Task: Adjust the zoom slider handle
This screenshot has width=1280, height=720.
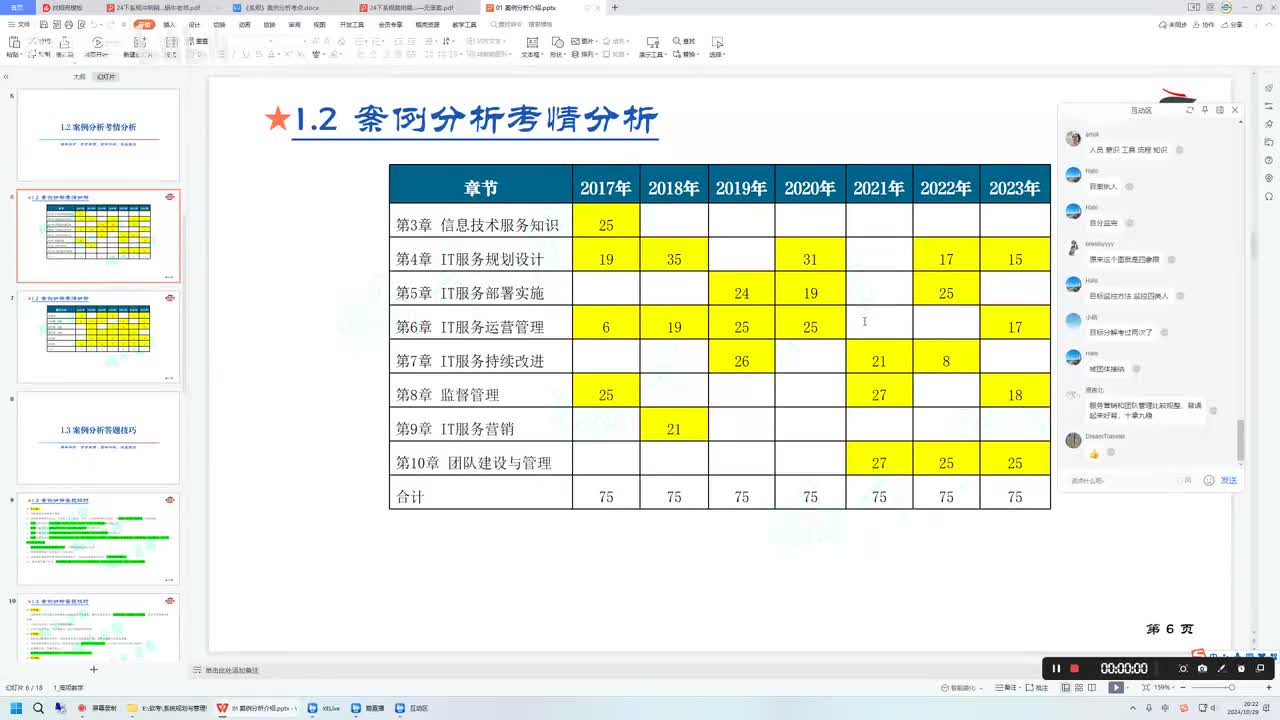Action: click(1231, 688)
